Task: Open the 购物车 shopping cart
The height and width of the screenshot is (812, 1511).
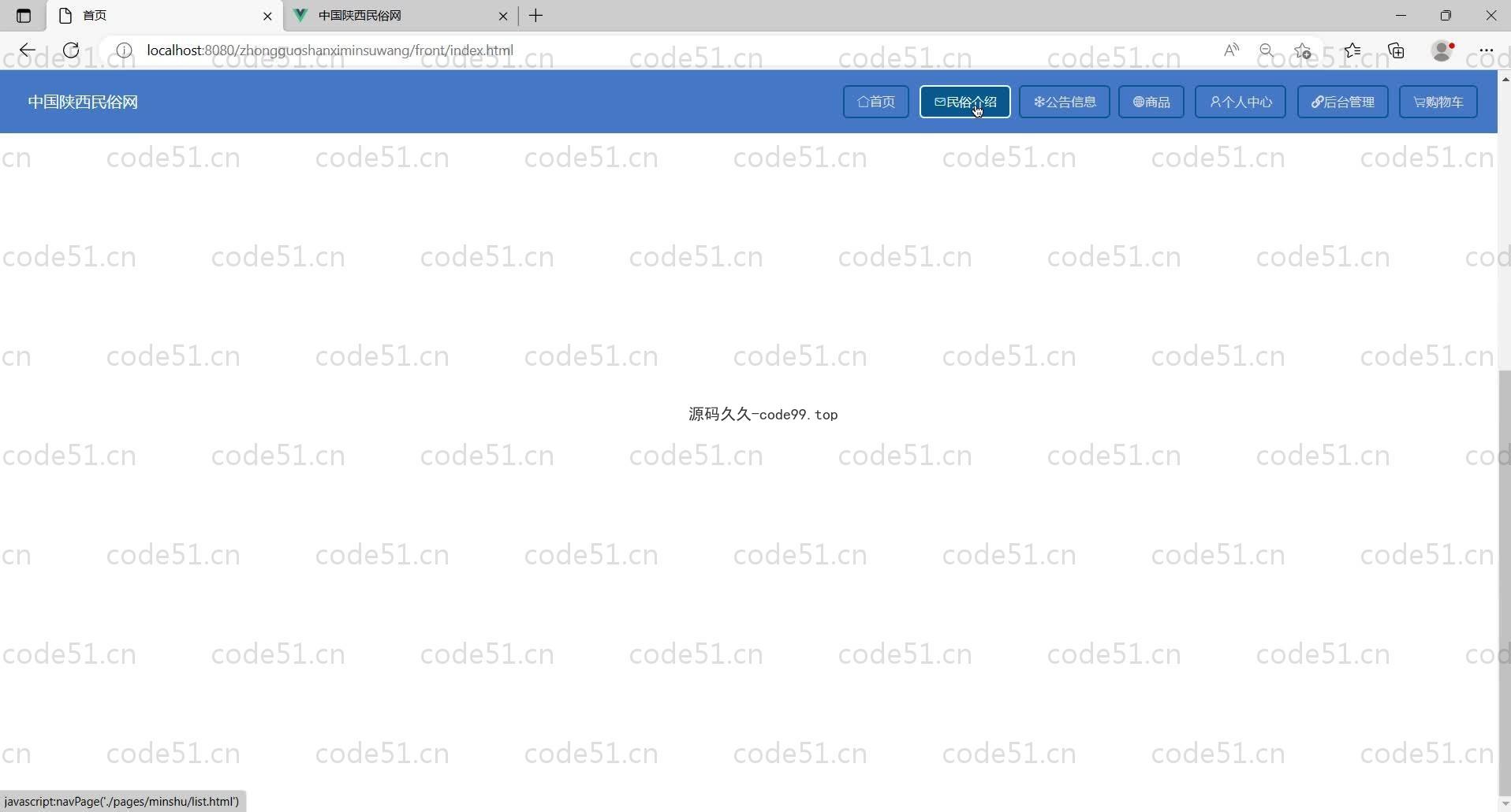Action: pyautogui.click(x=1438, y=102)
